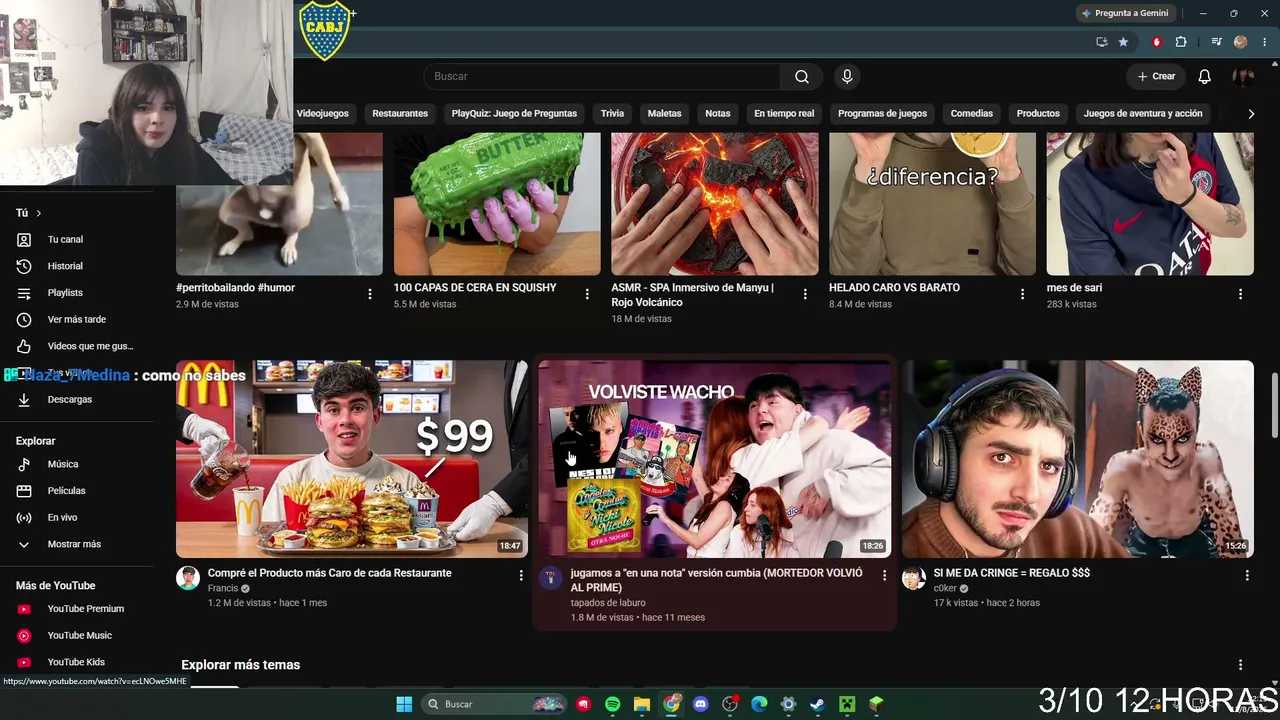The image size is (1280, 720).
Task: Open Steam from the taskbar
Action: point(817,704)
